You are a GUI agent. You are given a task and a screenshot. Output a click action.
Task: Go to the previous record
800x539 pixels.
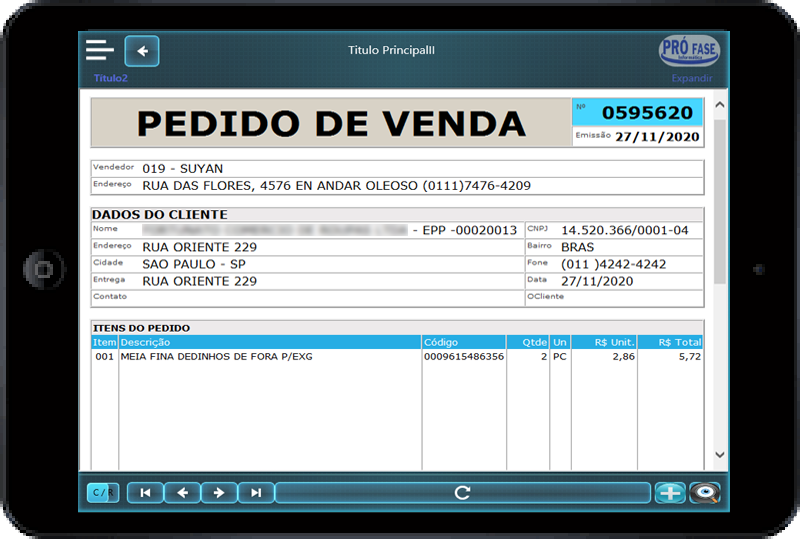coord(182,493)
